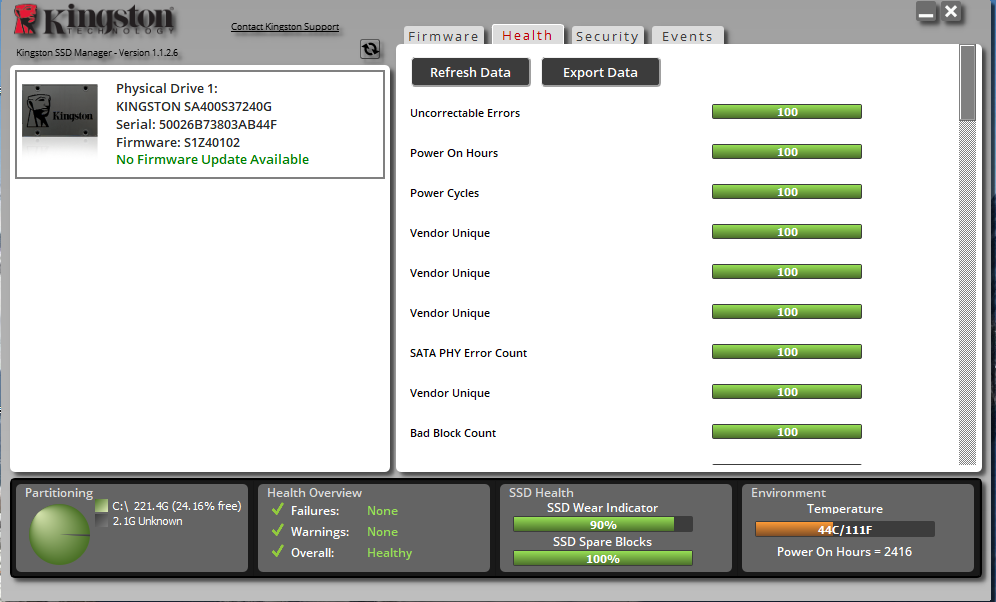Click the SATA PHY Error Count bar
The image size is (996, 602).
pyautogui.click(x=786, y=352)
